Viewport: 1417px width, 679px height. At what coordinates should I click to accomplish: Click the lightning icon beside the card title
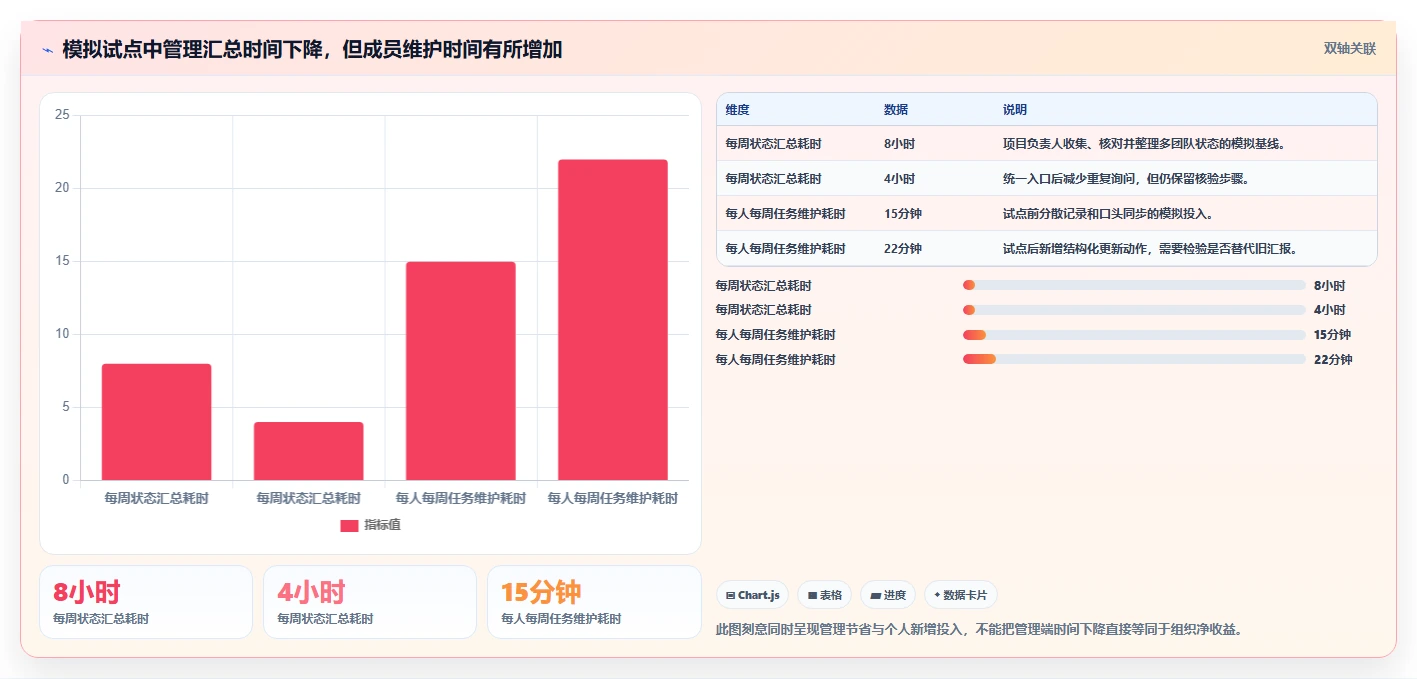click(47, 49)
